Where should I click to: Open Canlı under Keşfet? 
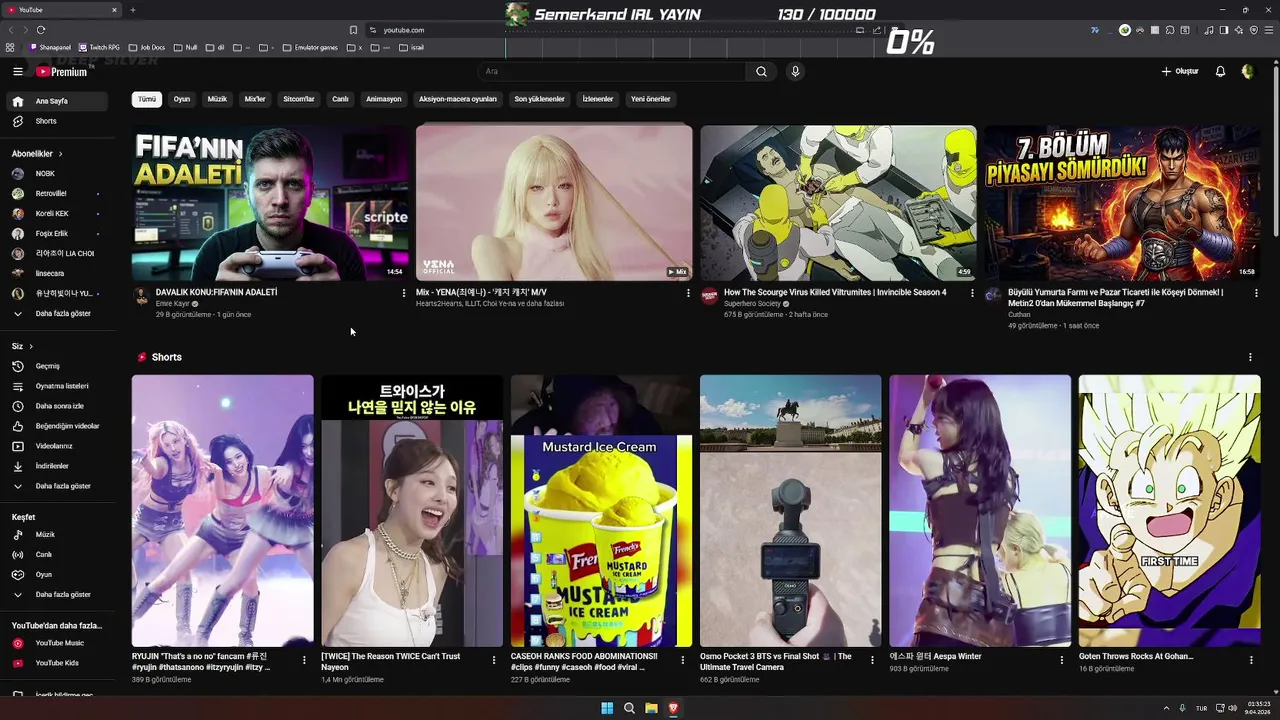(58, 554)
